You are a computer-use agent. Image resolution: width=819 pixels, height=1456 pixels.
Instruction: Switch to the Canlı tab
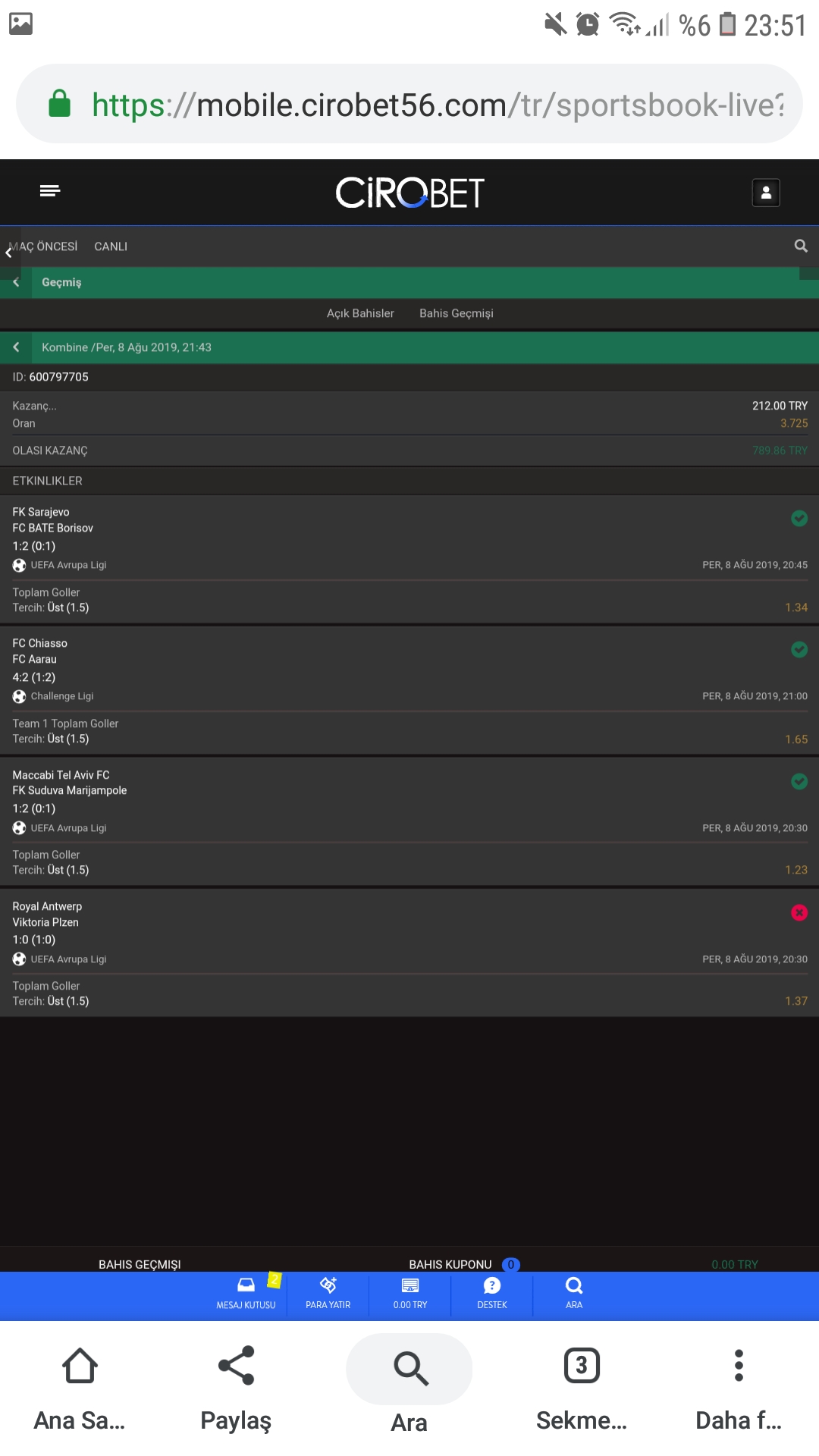(111, 246)
